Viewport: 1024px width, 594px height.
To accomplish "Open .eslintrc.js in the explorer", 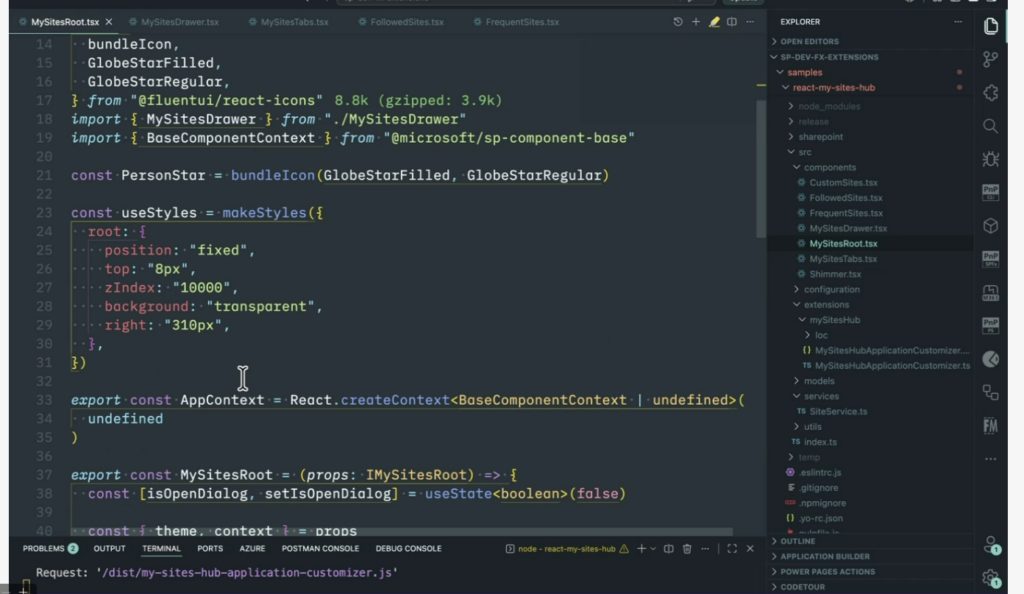I will point(820,473).
